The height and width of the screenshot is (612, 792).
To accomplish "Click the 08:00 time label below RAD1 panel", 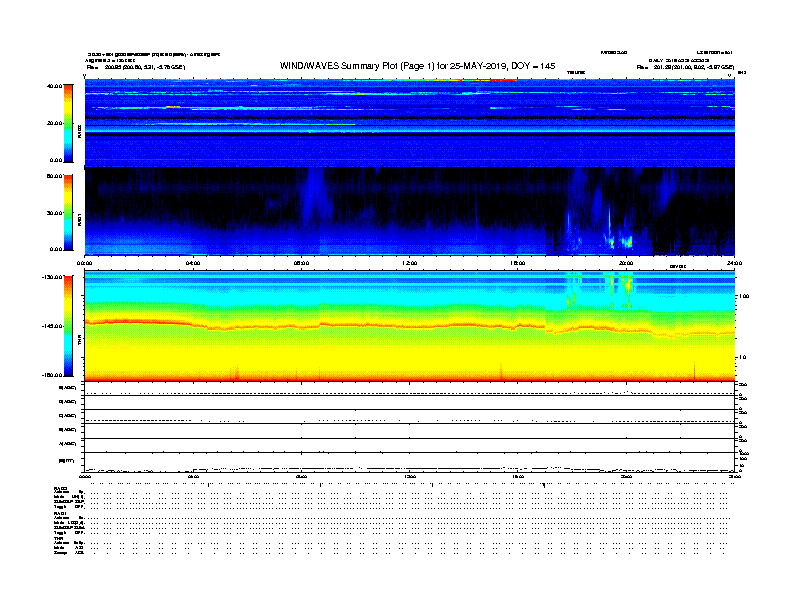I will coord(301,263).
